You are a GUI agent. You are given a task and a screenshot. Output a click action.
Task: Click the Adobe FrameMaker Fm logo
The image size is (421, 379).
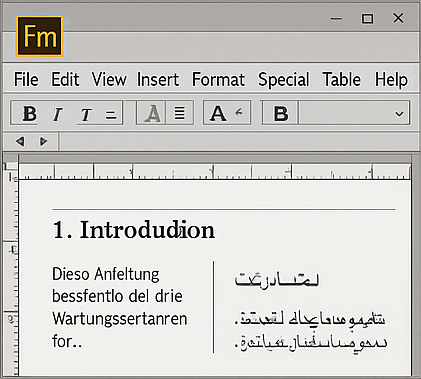tap(39, 36)
